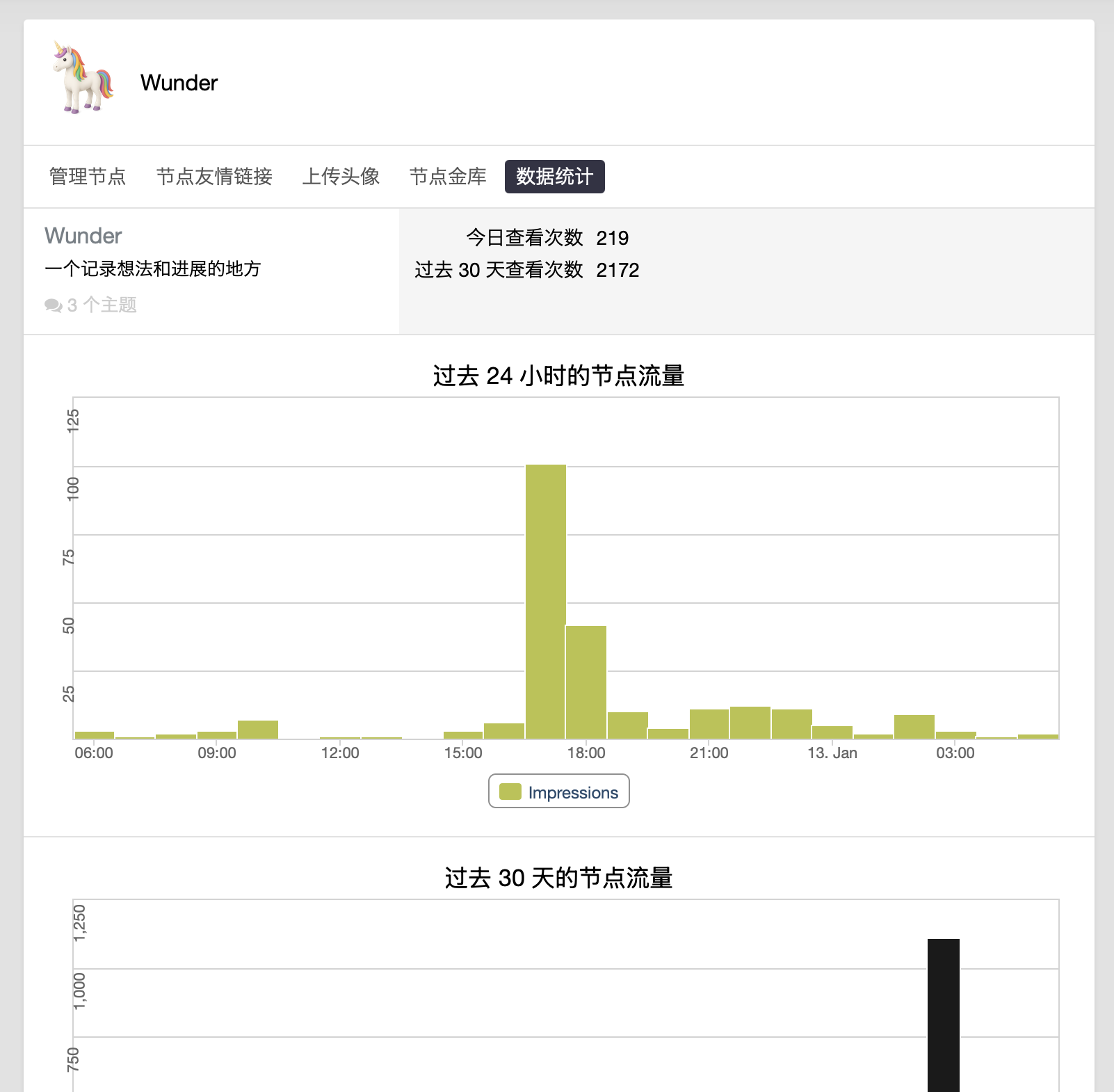Open the 上传头像 tab
The image size is (1114, 1092).
(341, 177)
